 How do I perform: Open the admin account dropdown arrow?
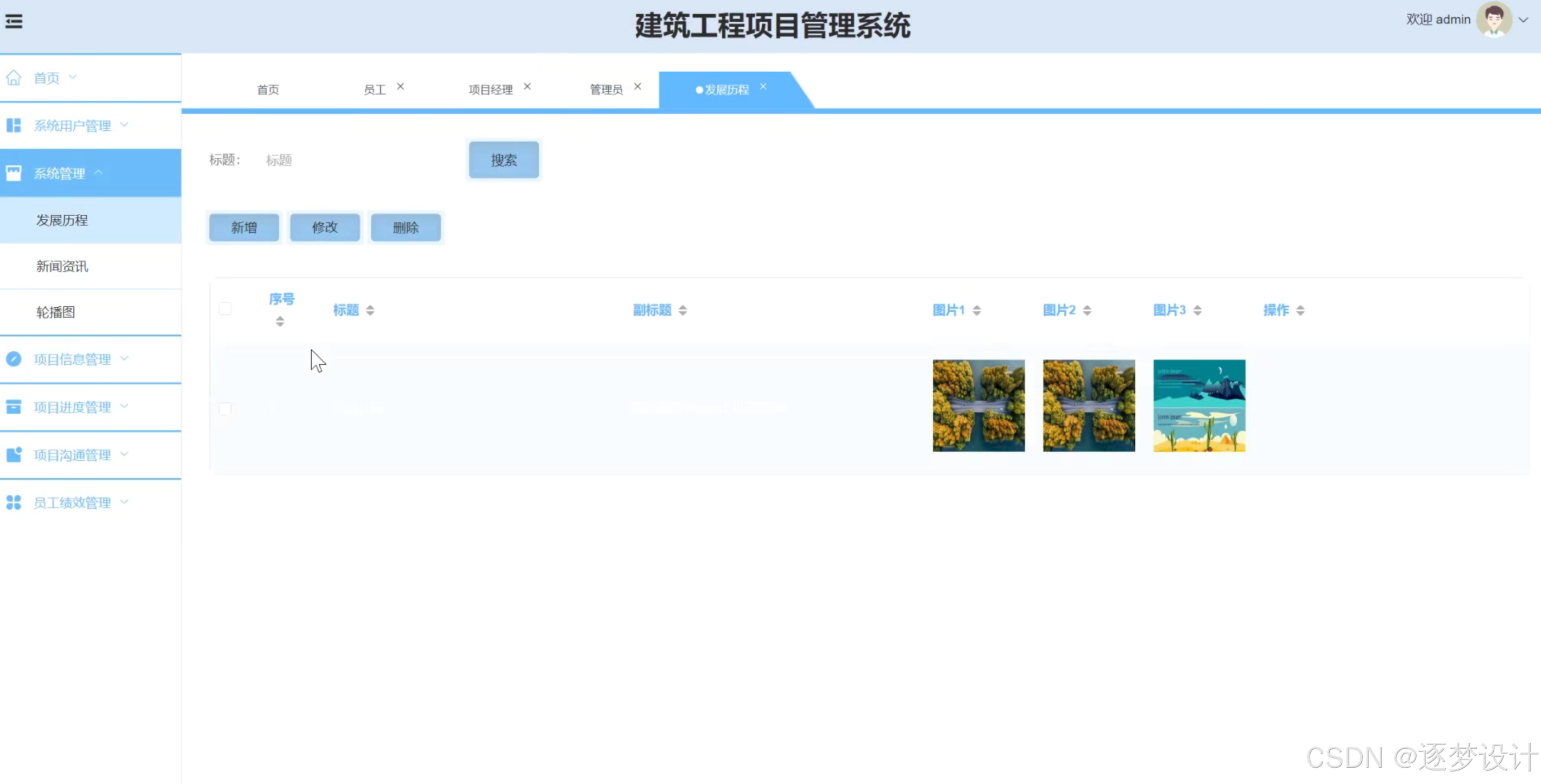1523,20
